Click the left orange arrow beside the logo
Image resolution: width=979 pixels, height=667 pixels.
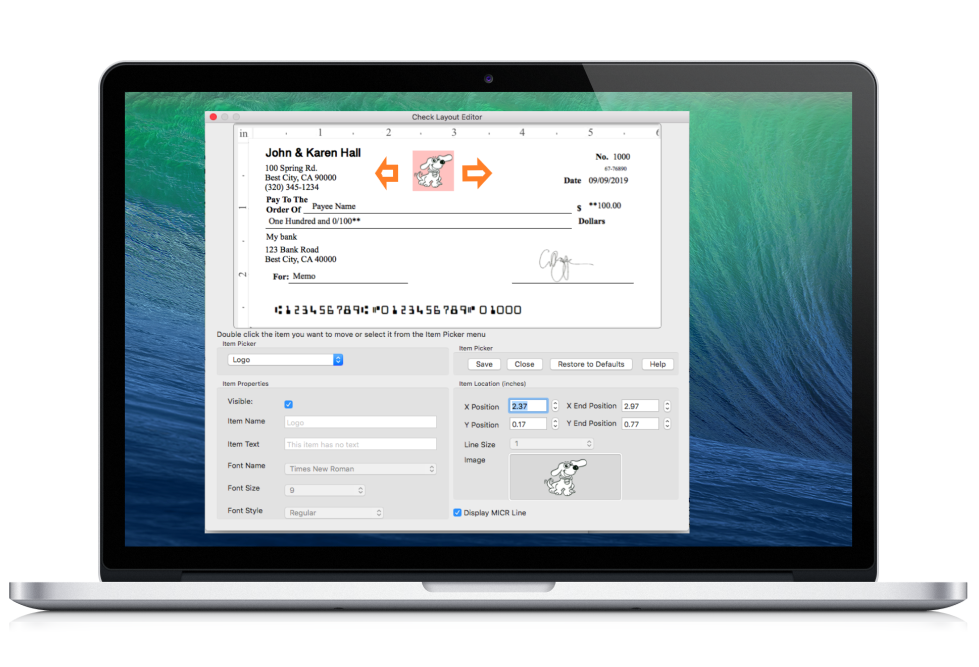click(387, 173)
